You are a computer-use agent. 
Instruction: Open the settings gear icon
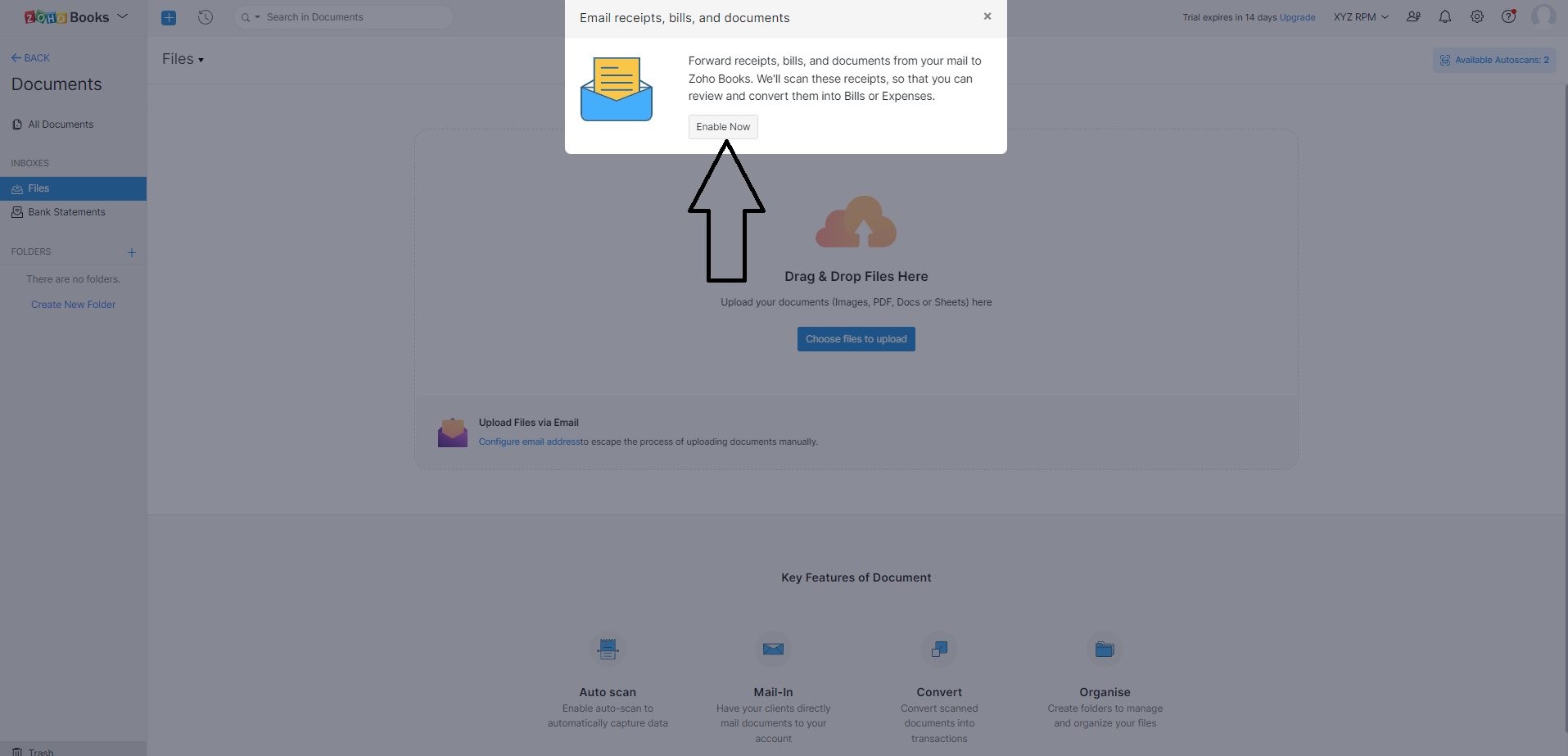pyautogui.click(x=1476, y=17)
